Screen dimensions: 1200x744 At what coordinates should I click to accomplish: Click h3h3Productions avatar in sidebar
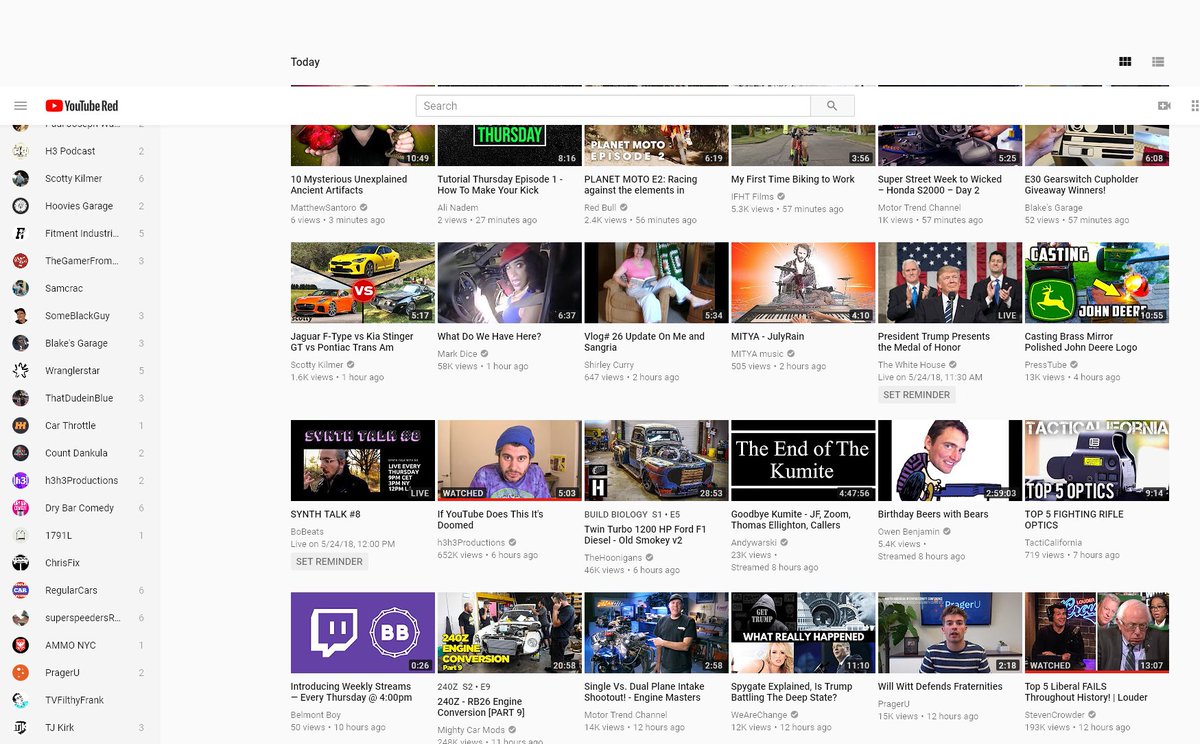(20, 481)
